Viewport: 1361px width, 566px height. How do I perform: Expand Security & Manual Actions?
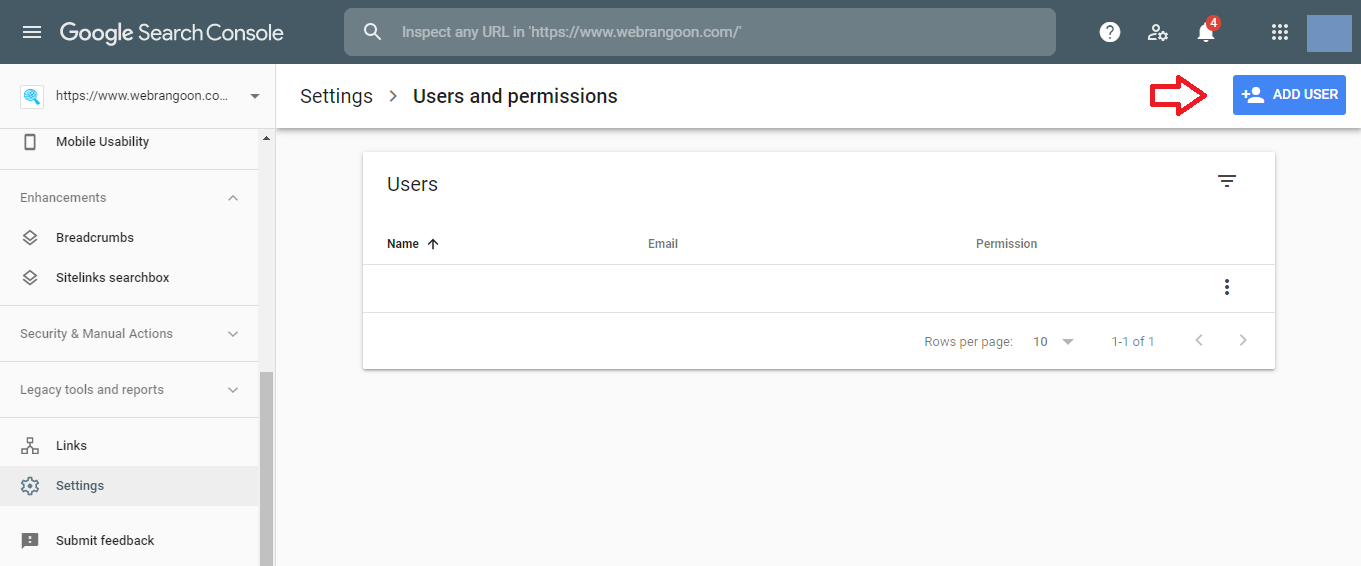[130, 334]
